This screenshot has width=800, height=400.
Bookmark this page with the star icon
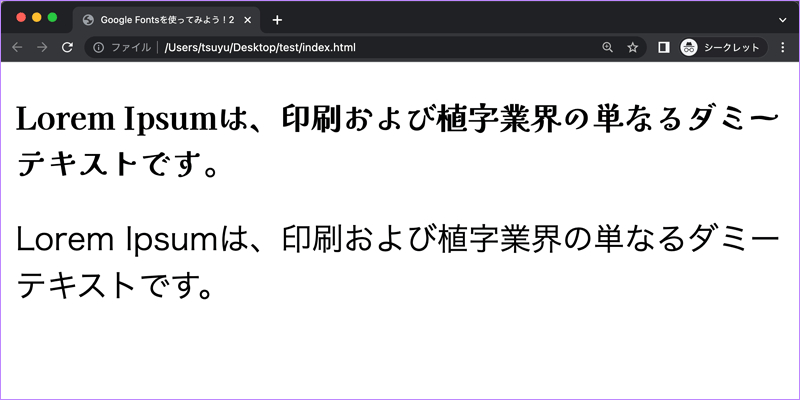click(x=633, y=47)
